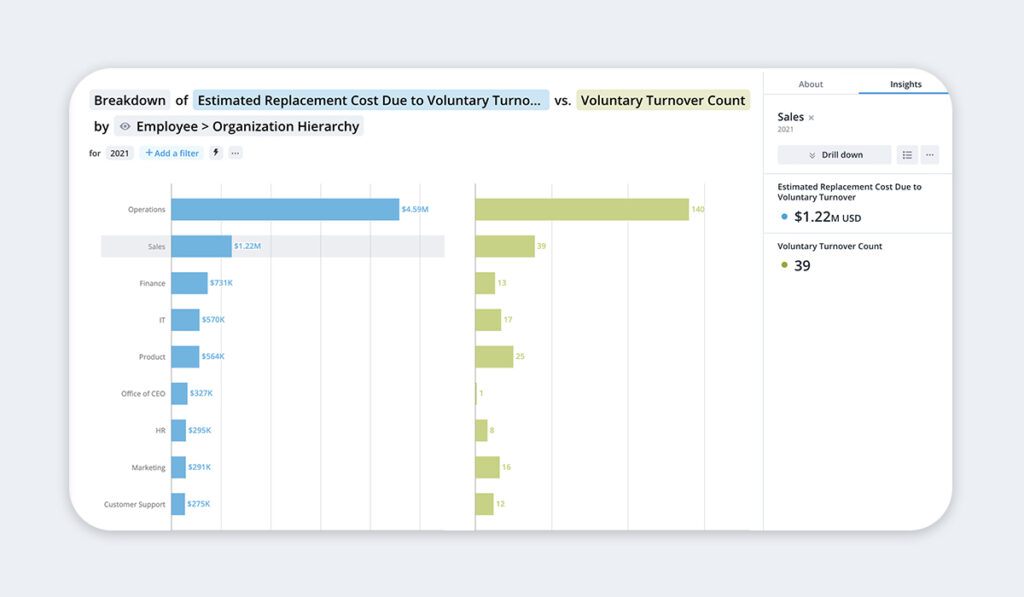Remove the Sales selection with its x icon

811,118
